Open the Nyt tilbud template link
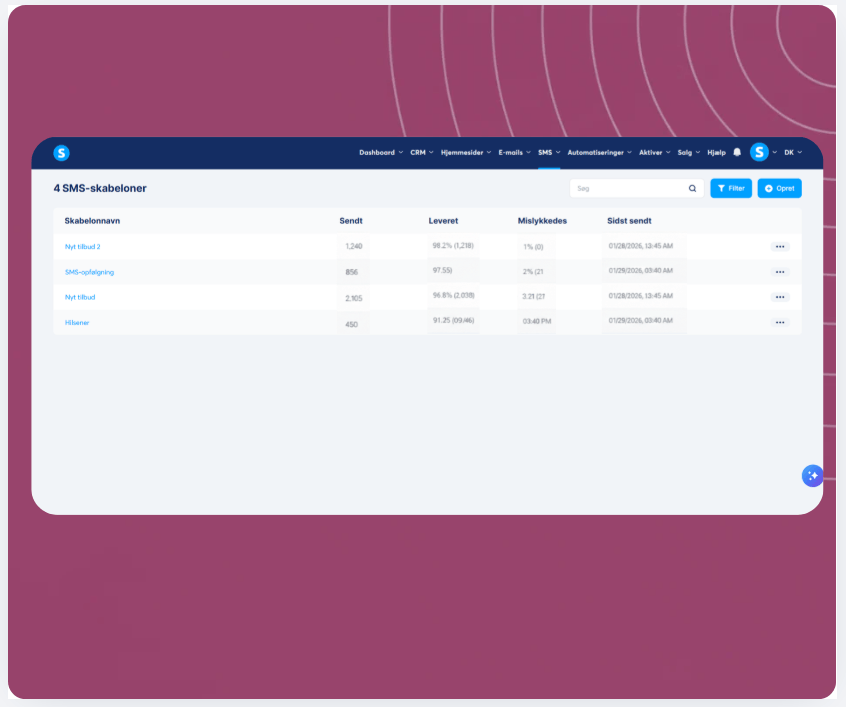The image size is (846, 707). tap(80, 297)
